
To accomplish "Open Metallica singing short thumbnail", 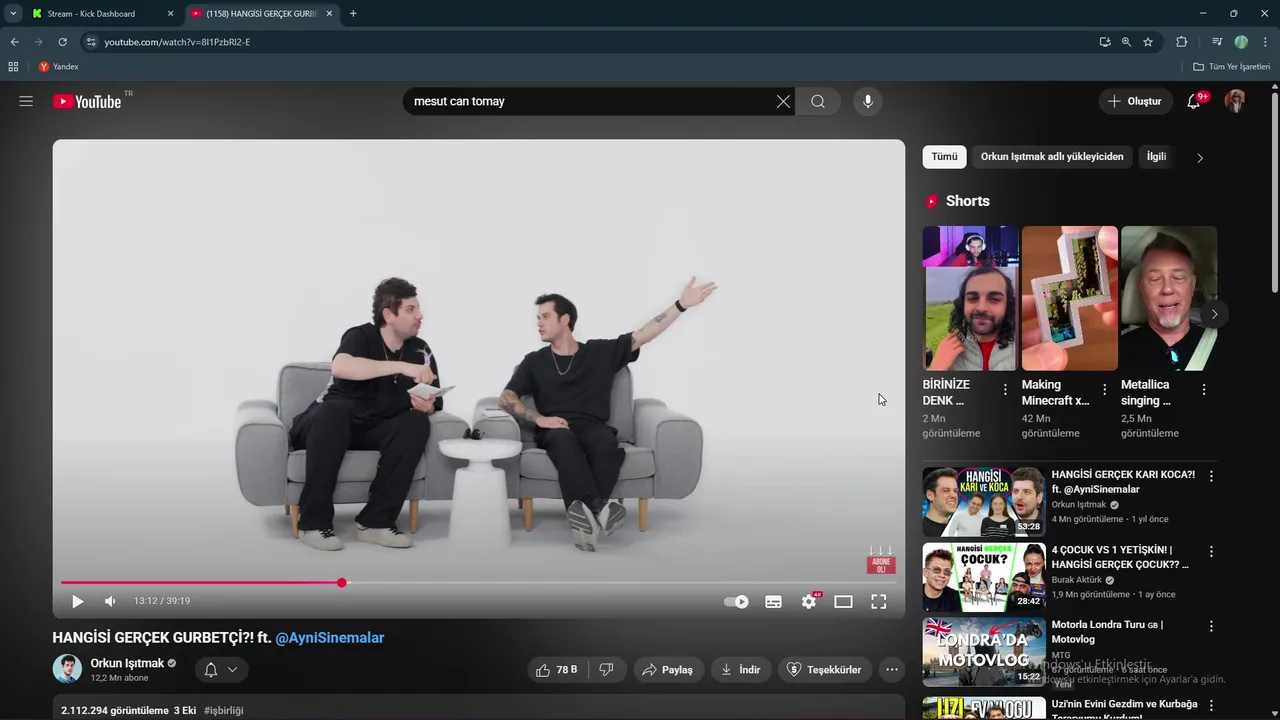I will point(1168,298).
